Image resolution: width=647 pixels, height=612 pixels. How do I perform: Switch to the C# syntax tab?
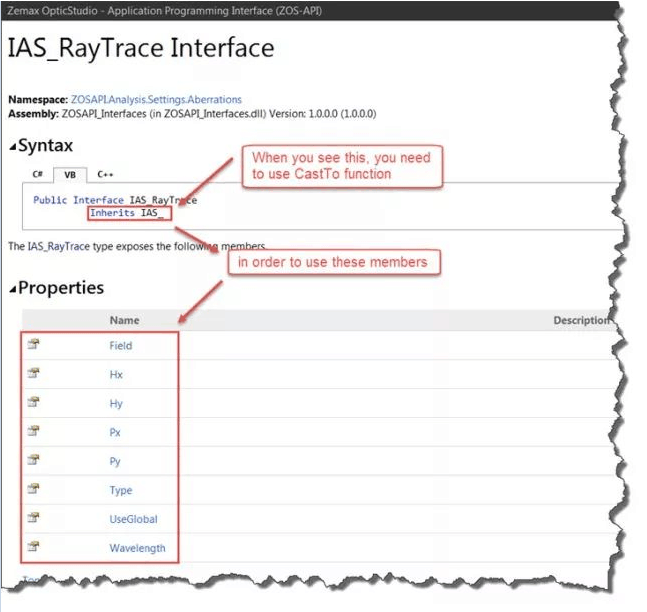(38, 174)
